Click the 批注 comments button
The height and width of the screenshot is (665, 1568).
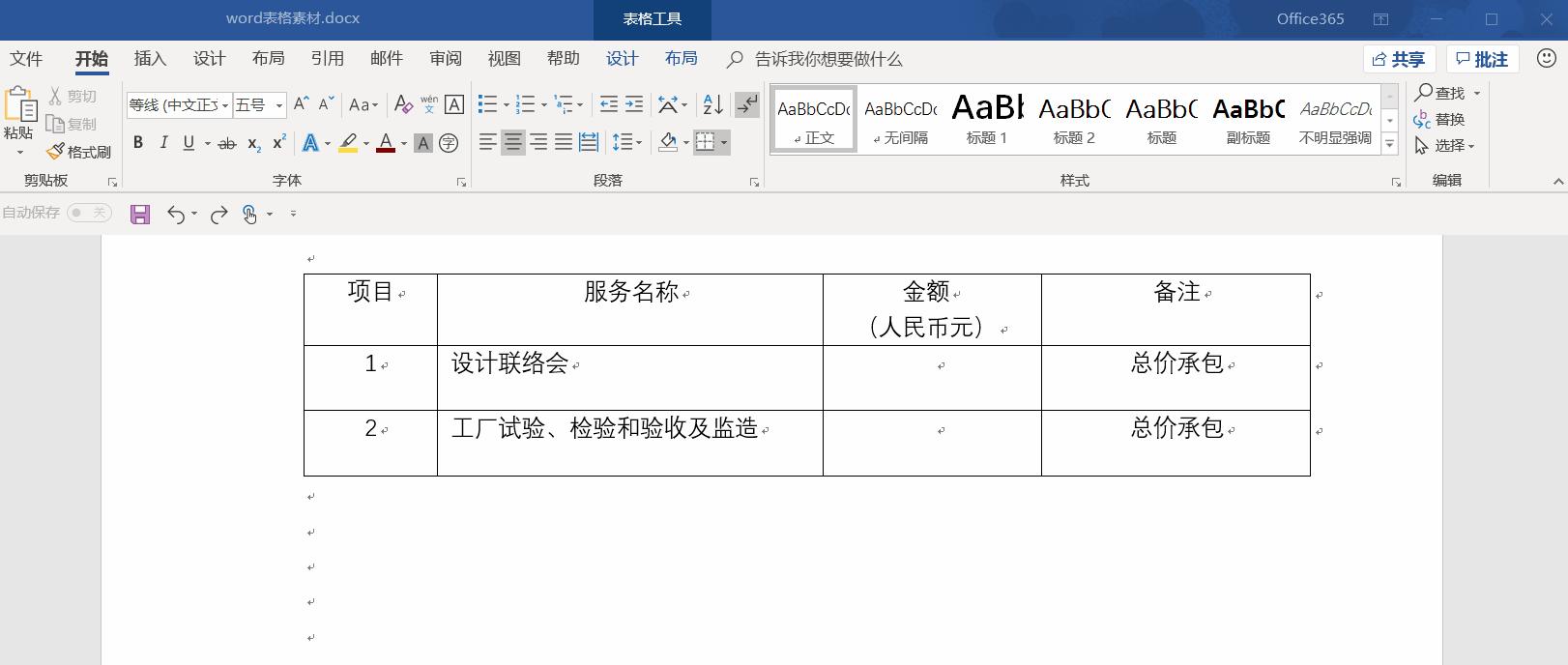[1483, 59]
